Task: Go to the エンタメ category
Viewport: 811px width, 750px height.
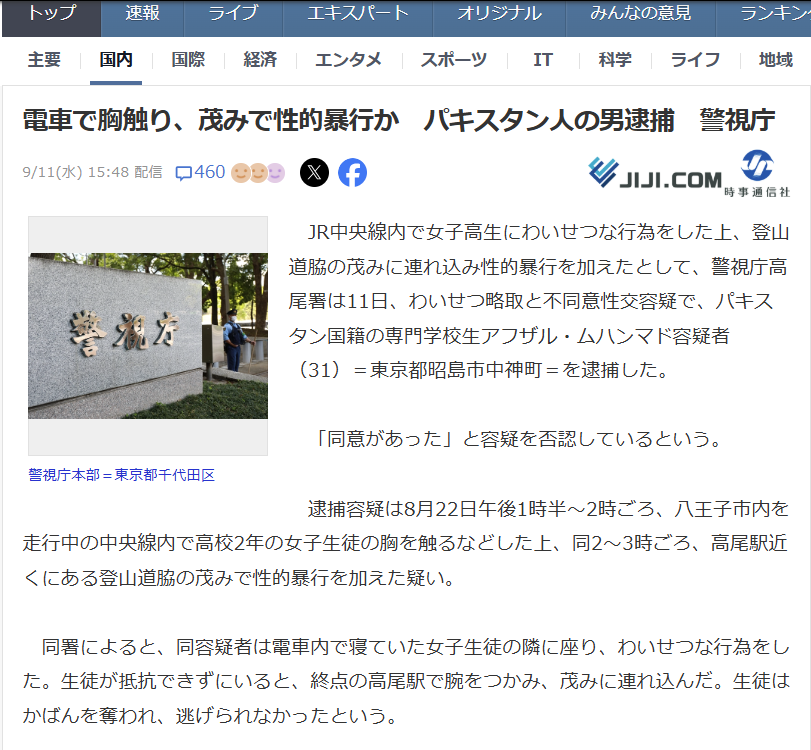Action: click(x=349, y=60)
